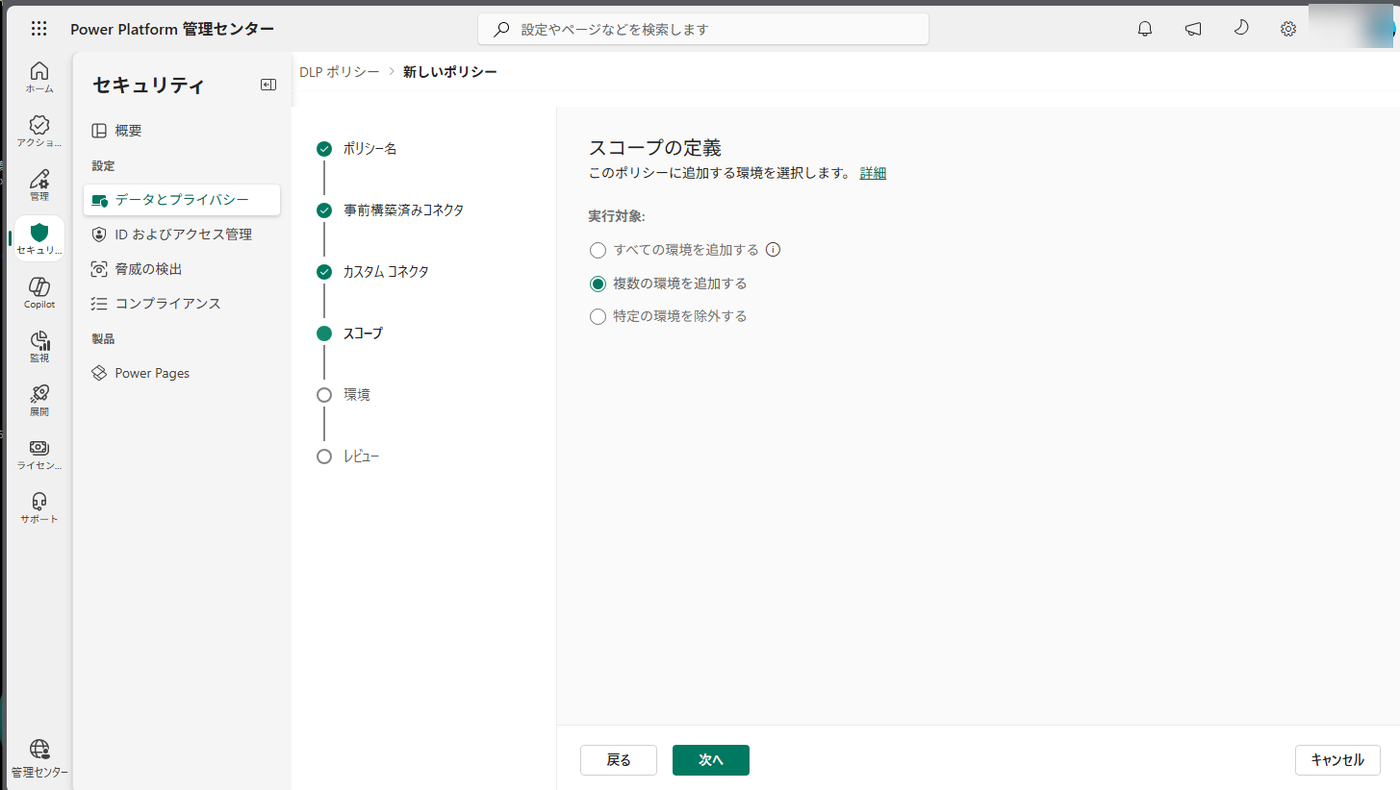The width and height of the screenshot is (1400, 790).
Task: Open 展開 rocket in left rail
Action: coord(39,401)
